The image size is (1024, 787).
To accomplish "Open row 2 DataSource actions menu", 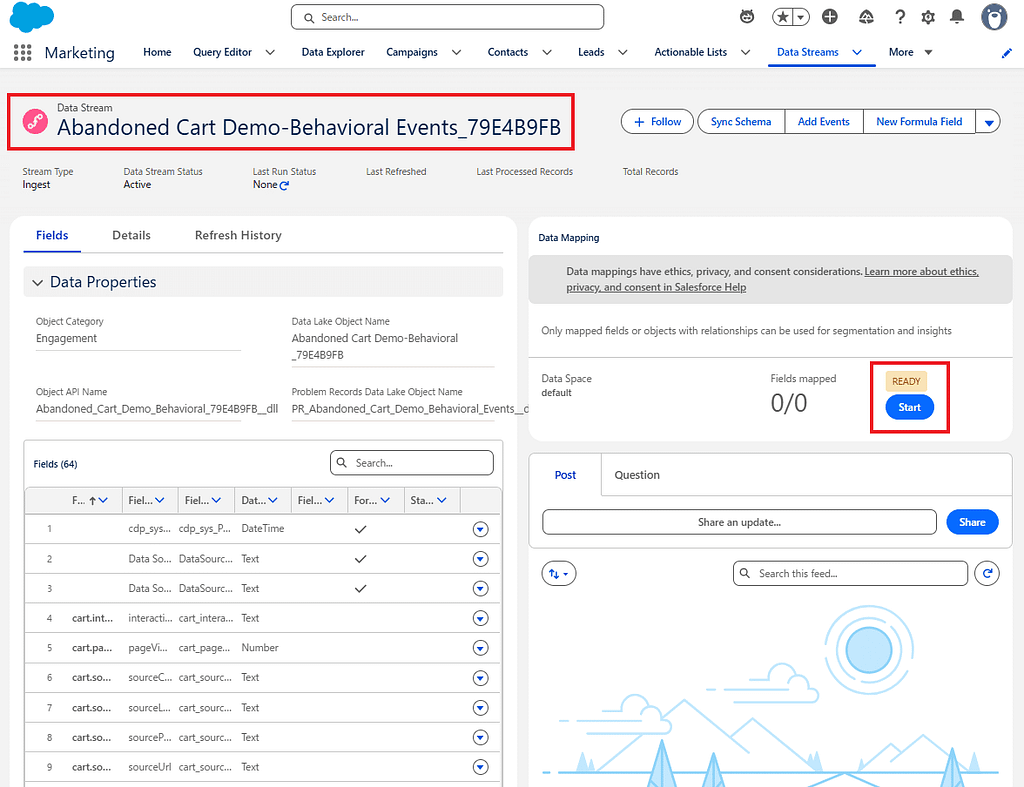I will point(481,559).
